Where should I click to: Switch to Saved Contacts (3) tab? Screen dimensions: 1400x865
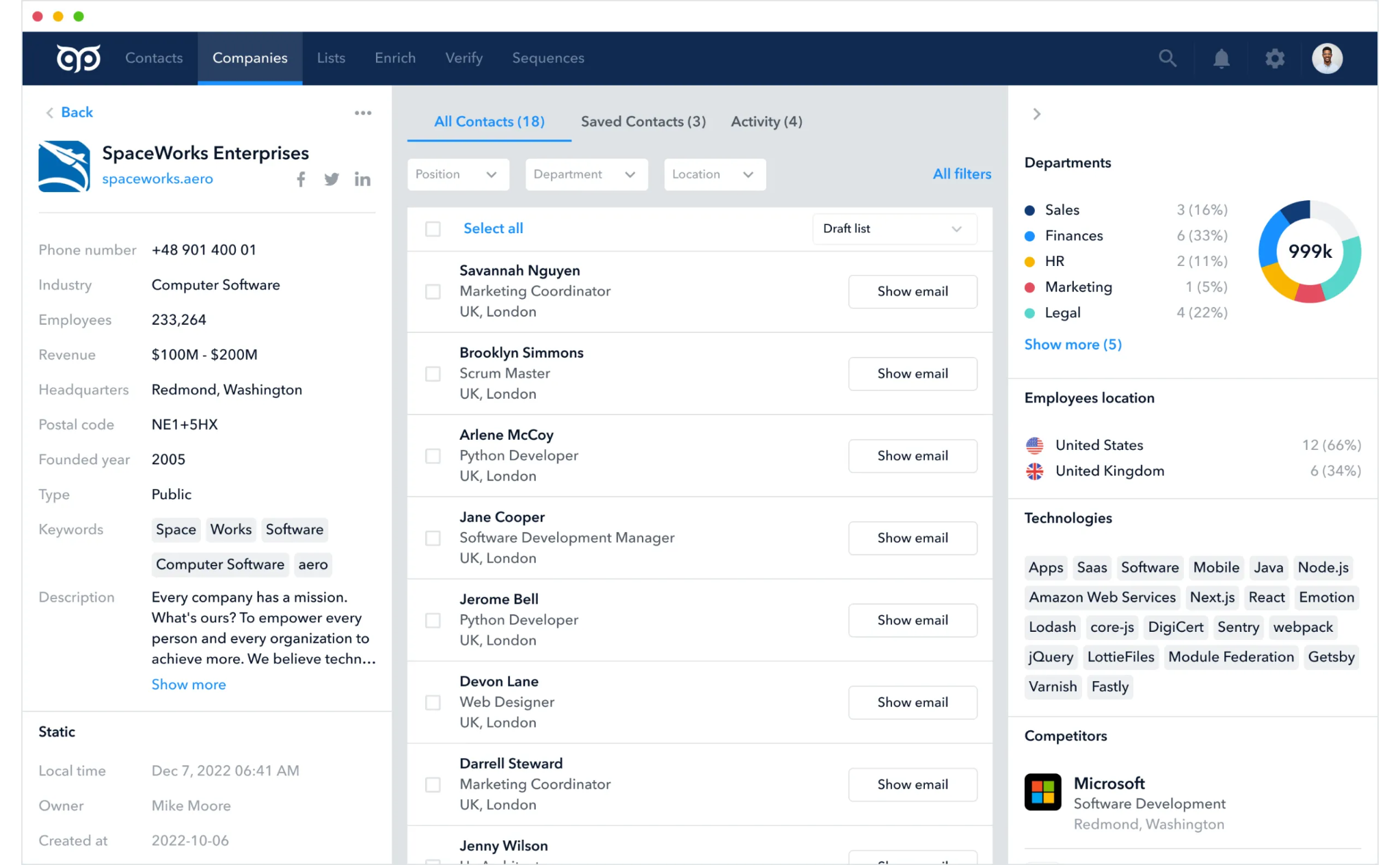coord(643,122)
